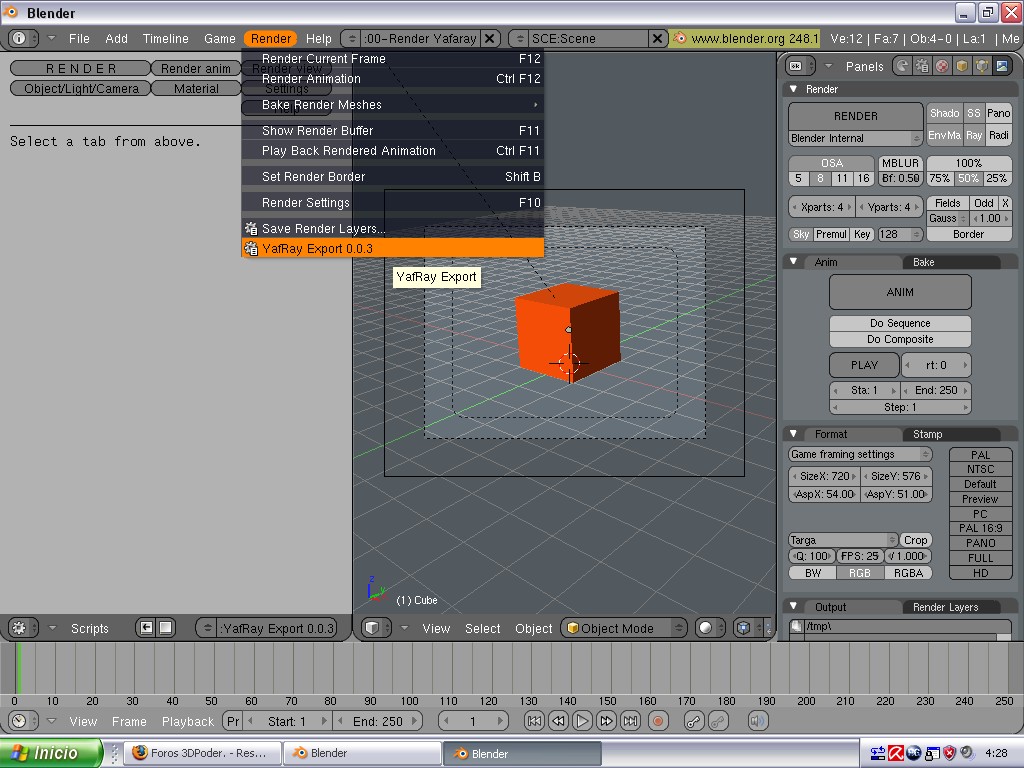Collapse the Output panel triangle
1024x768 pixels.
tap(793, 607)
